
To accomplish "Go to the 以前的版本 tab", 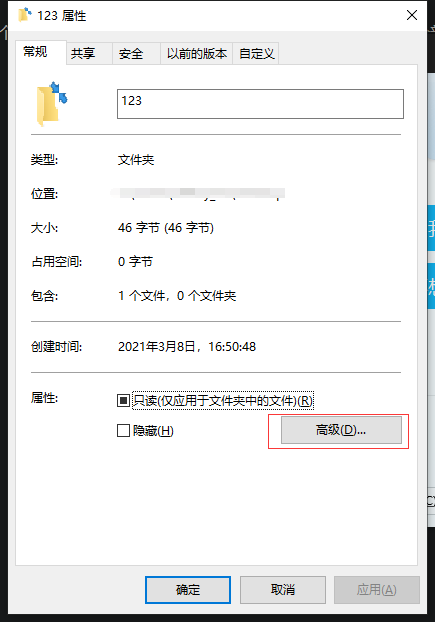I will [x=196, y=53].
